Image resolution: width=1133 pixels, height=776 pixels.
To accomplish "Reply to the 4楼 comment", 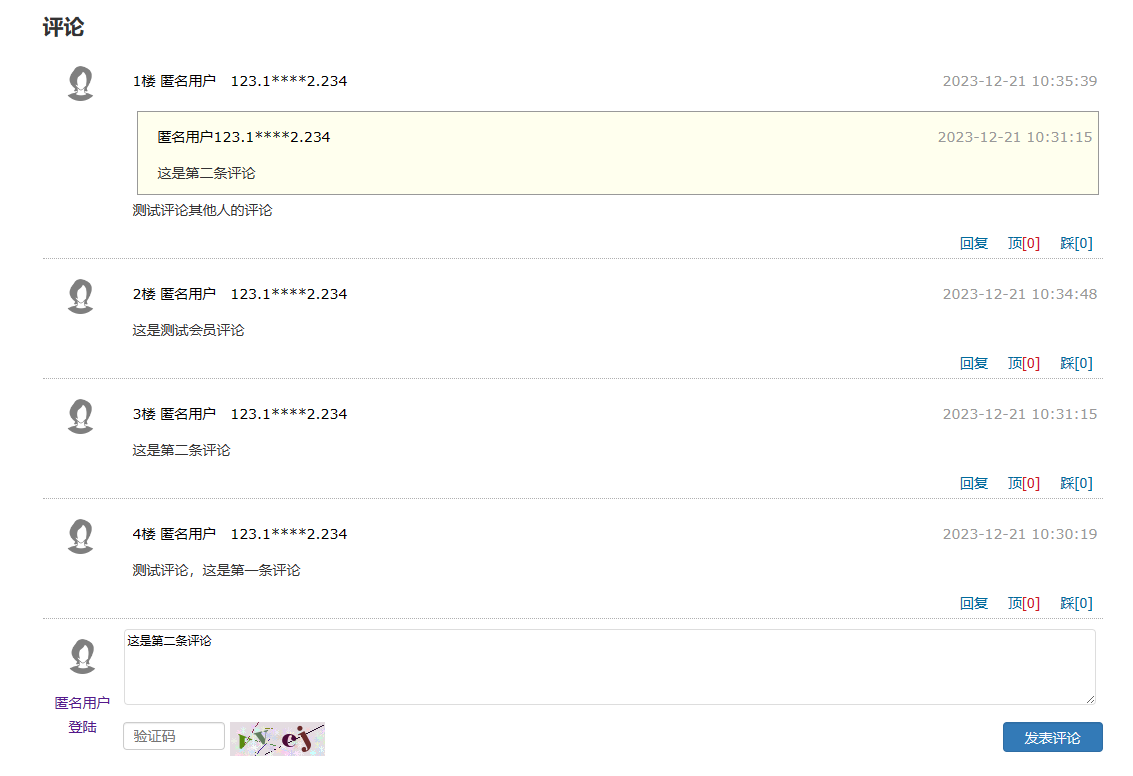I will pyautogui.click(x=973, y=603).
